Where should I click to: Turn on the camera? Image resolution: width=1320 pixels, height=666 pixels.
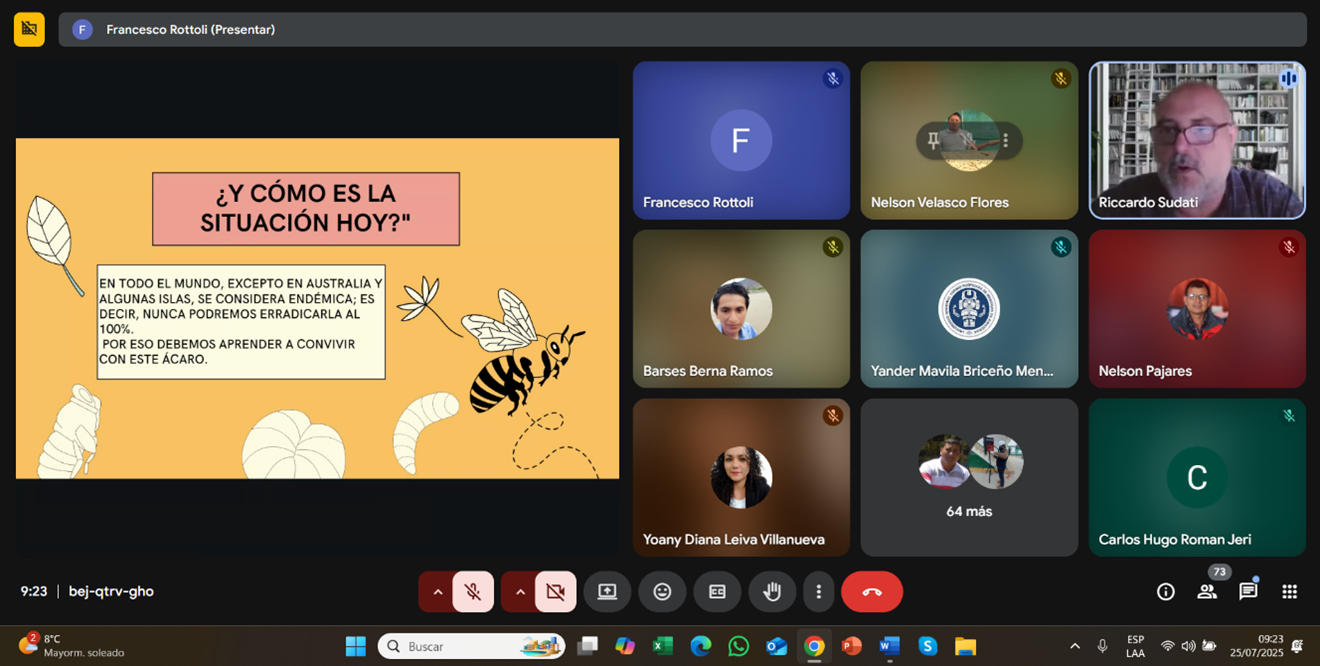[x=555, y=592]
